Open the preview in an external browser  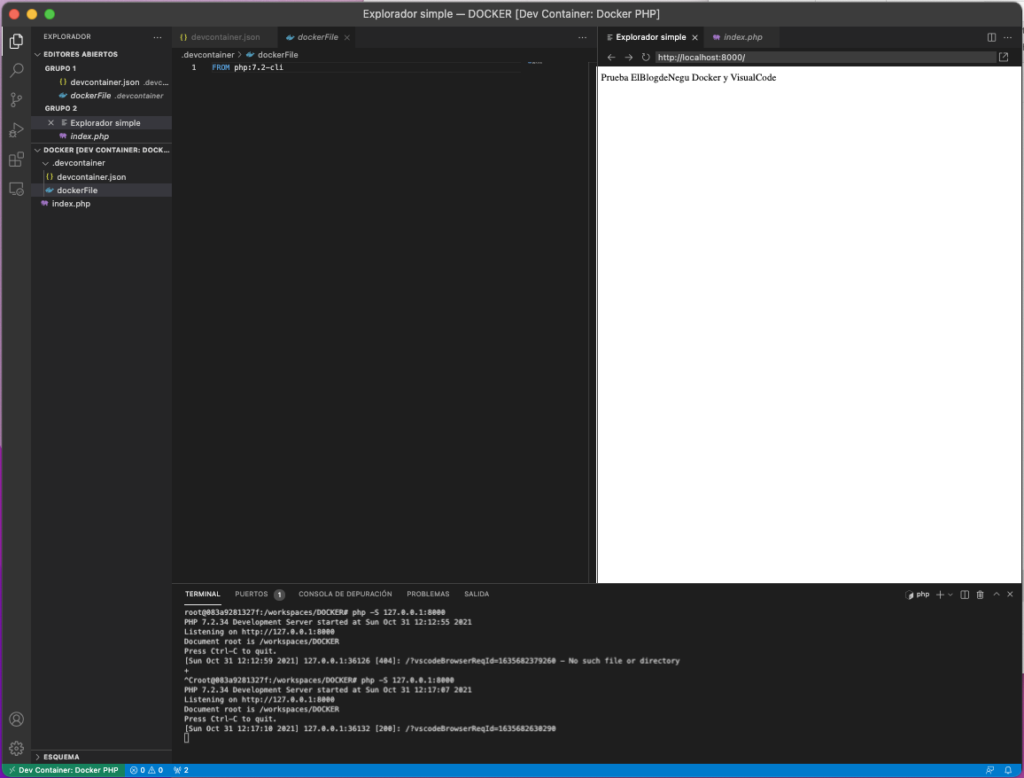point(1003,57)
